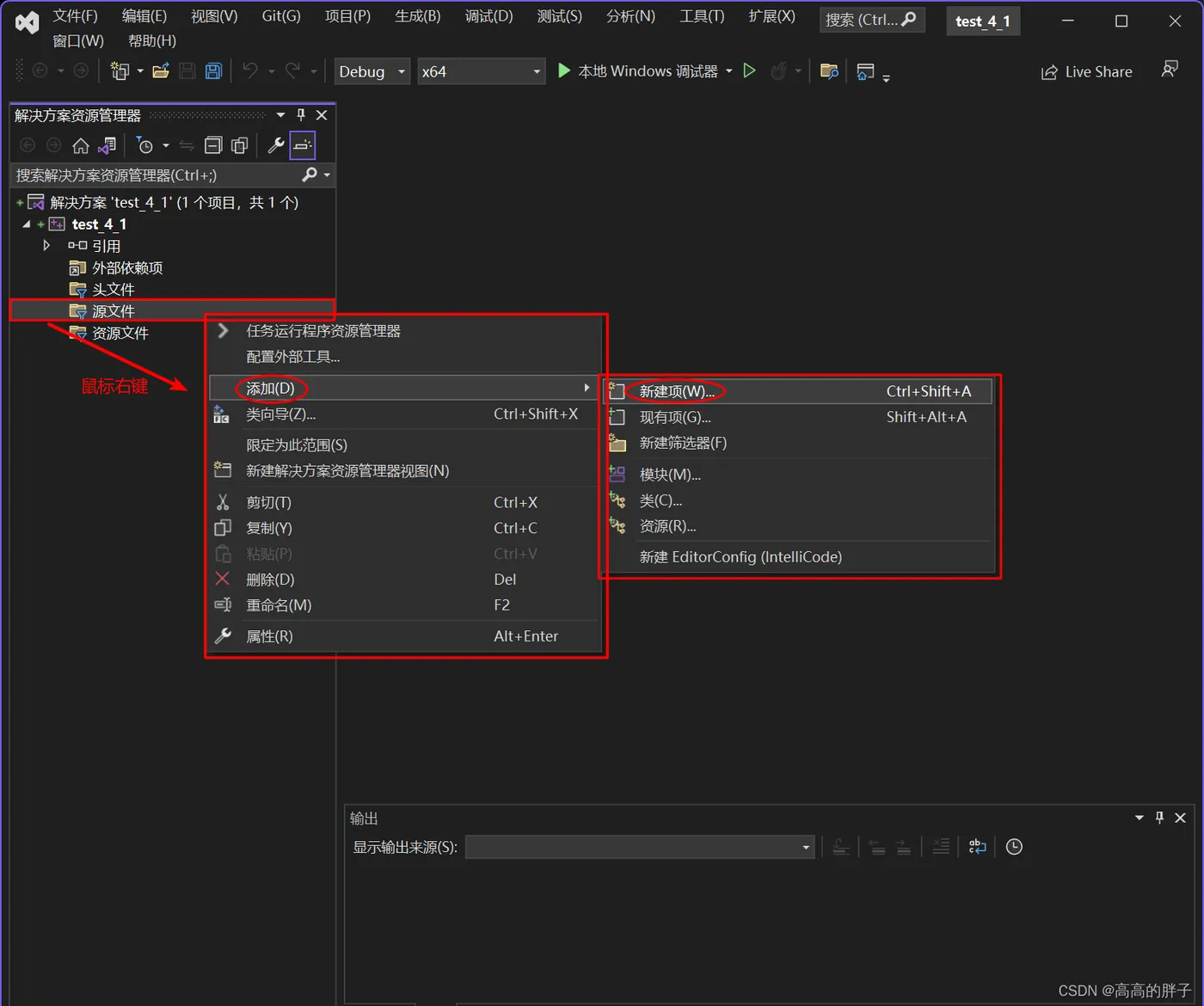Image resolution: width=1204 pixels, height=1006 pixels.
Task: Switch between solutions and folder views icon
Action: pyautogui.click(x=107, y=145)
